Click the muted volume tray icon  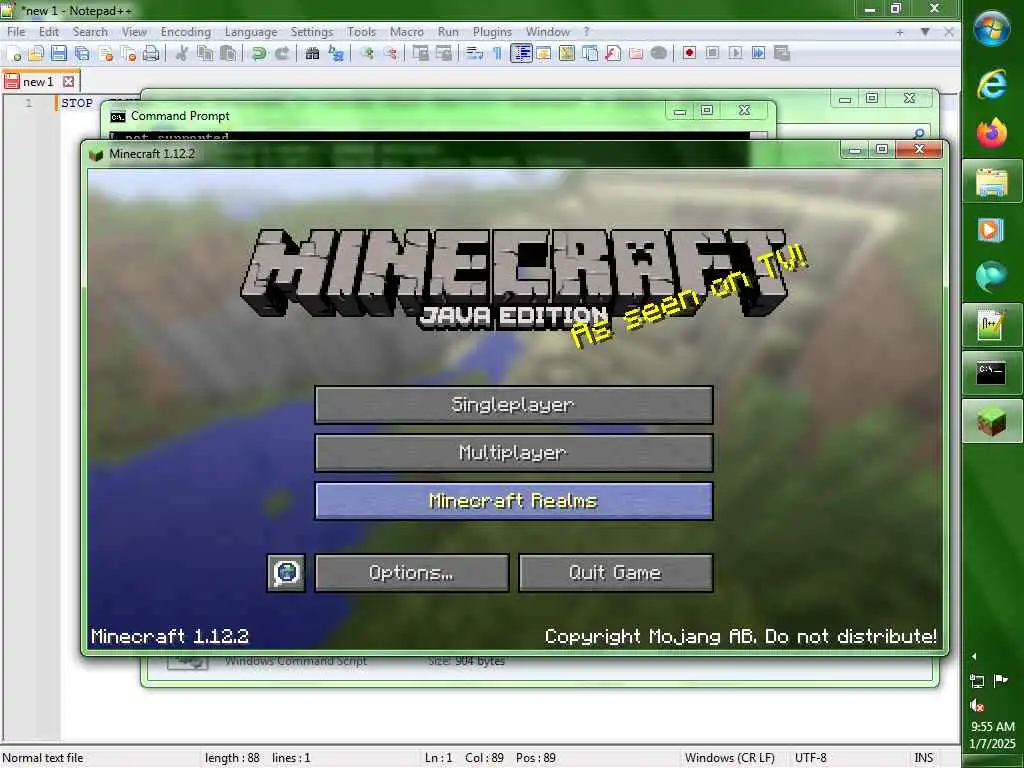tap(977, 705)
